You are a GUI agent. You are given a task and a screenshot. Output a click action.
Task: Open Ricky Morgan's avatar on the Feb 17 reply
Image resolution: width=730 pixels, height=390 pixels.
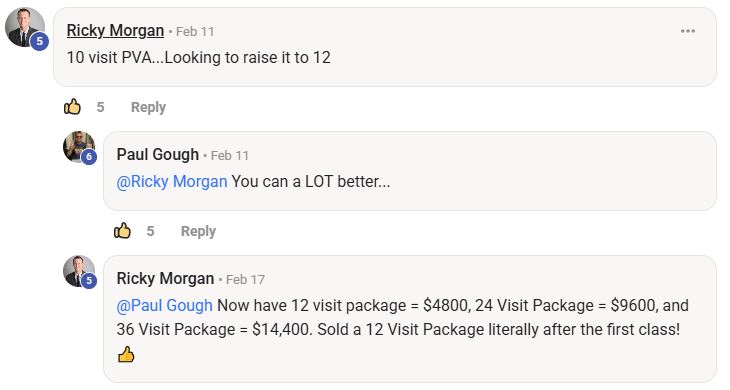click(79, 271)
